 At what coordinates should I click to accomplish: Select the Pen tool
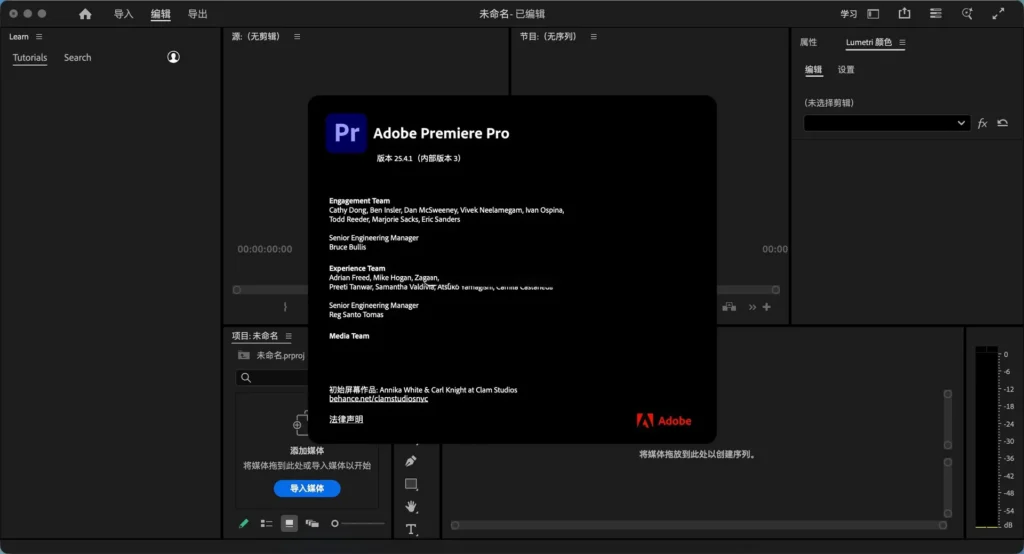(x=411, y=461)
